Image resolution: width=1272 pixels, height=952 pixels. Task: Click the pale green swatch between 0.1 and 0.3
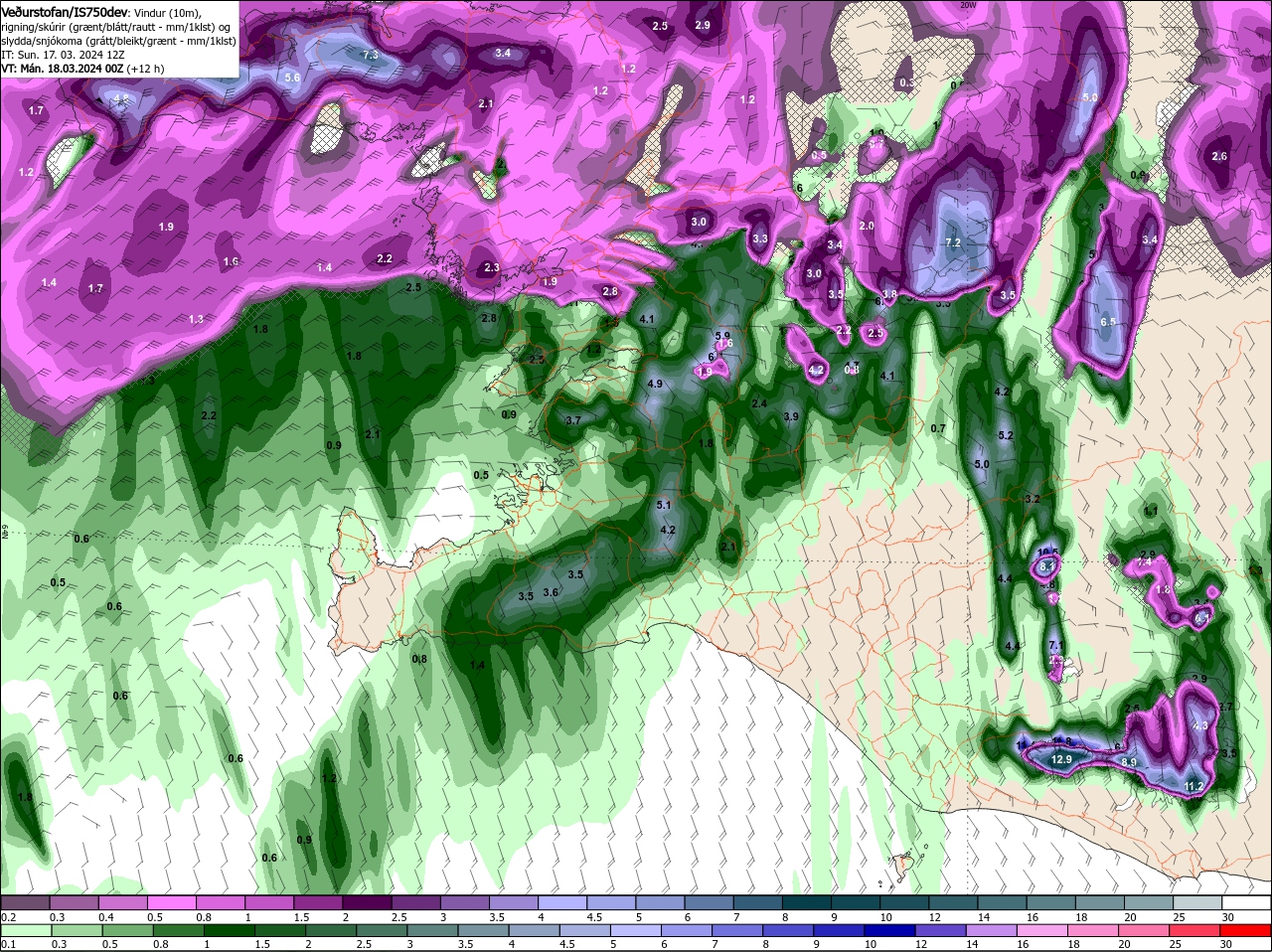[27, 931]
